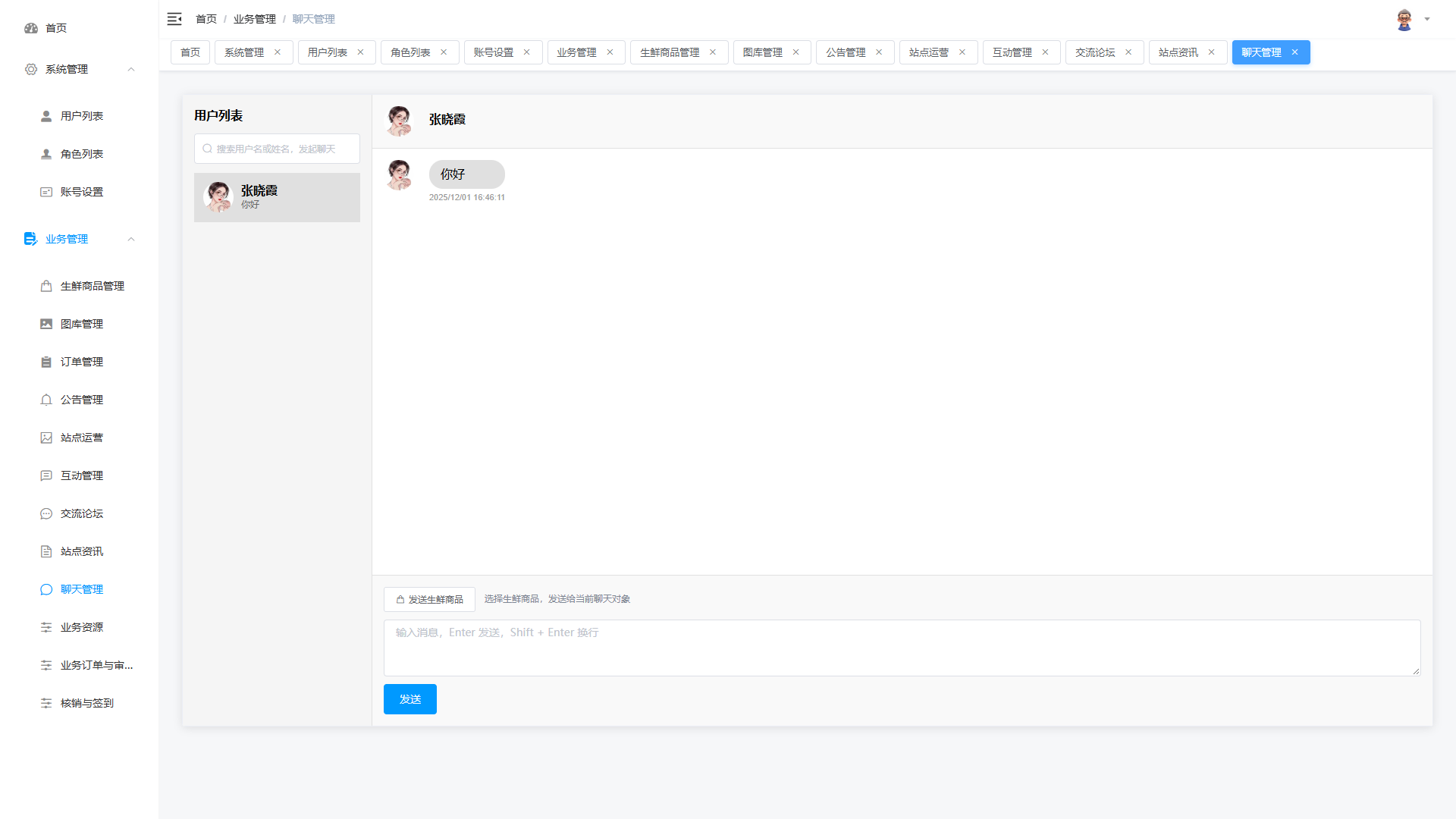The image size is (1456, 819).
Task: Click the 业务资源 sliders icon
Action: pos(46,627)
